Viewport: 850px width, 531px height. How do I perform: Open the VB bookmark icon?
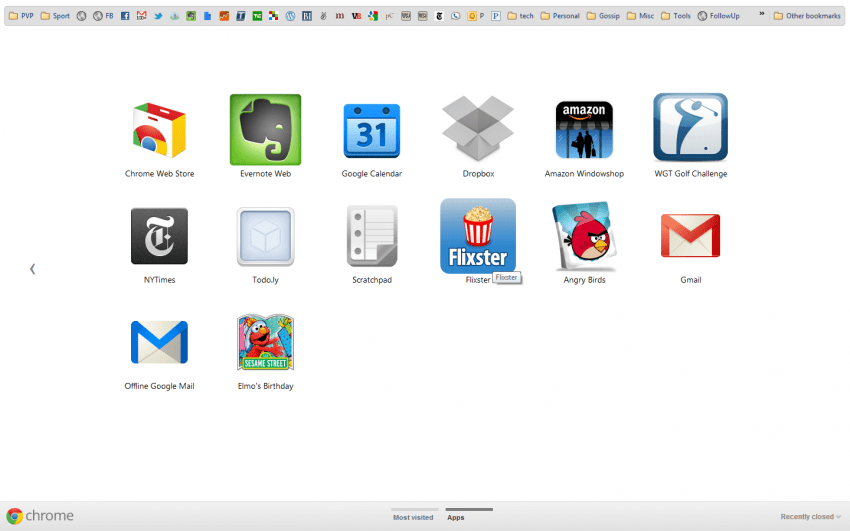pos(356,16)
